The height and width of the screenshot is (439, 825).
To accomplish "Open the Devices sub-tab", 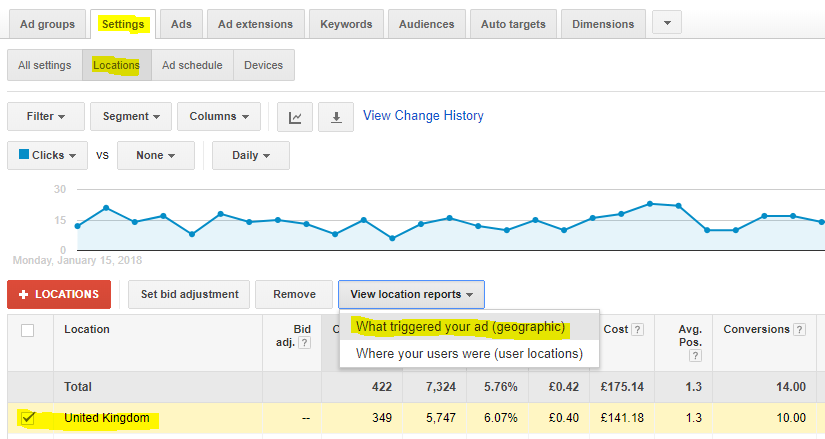I will point(264,65).
